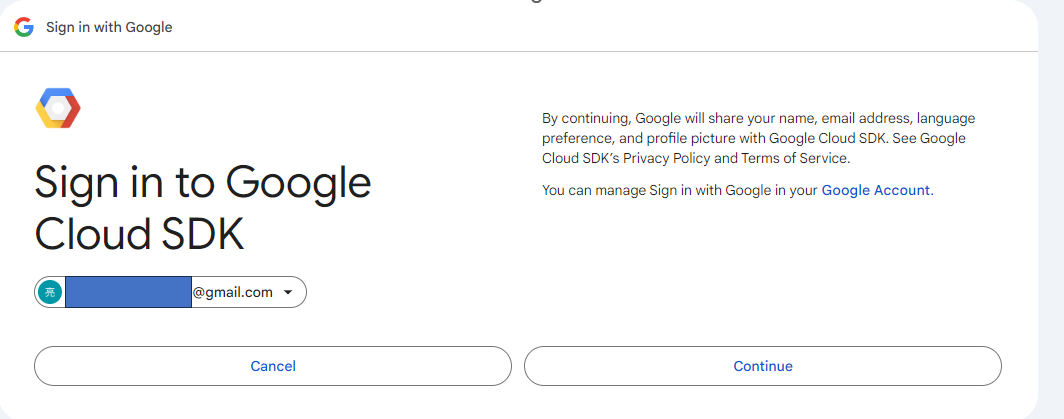Click the "Privacy Policy" text

pyautogui.click(x=668, y=158)
